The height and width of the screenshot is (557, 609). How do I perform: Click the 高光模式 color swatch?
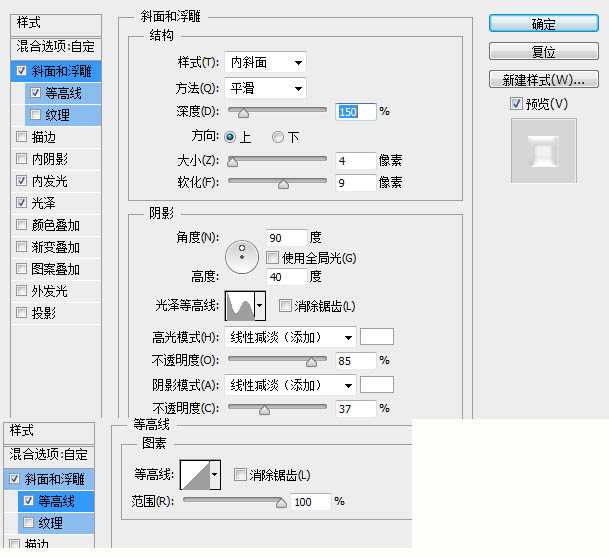[377, 337]
